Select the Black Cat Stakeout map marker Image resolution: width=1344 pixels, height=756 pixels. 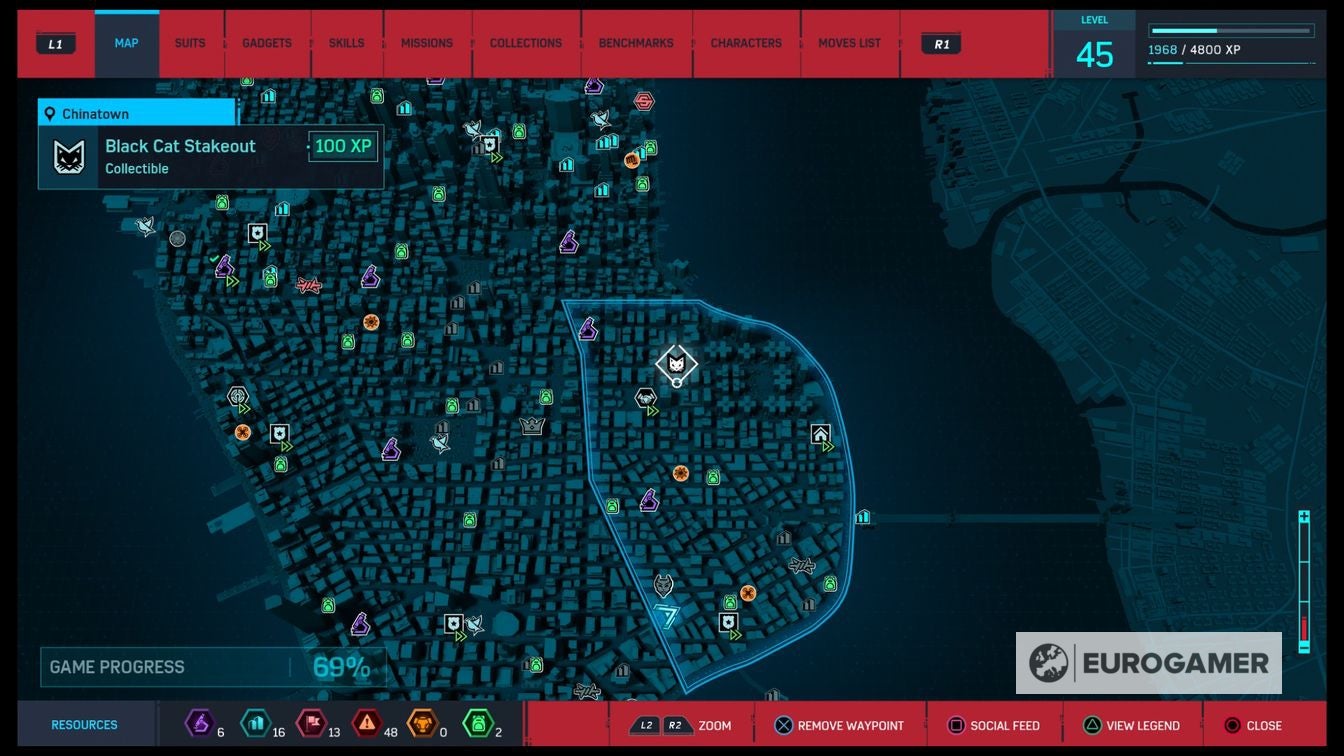click(x=676, y=364)
